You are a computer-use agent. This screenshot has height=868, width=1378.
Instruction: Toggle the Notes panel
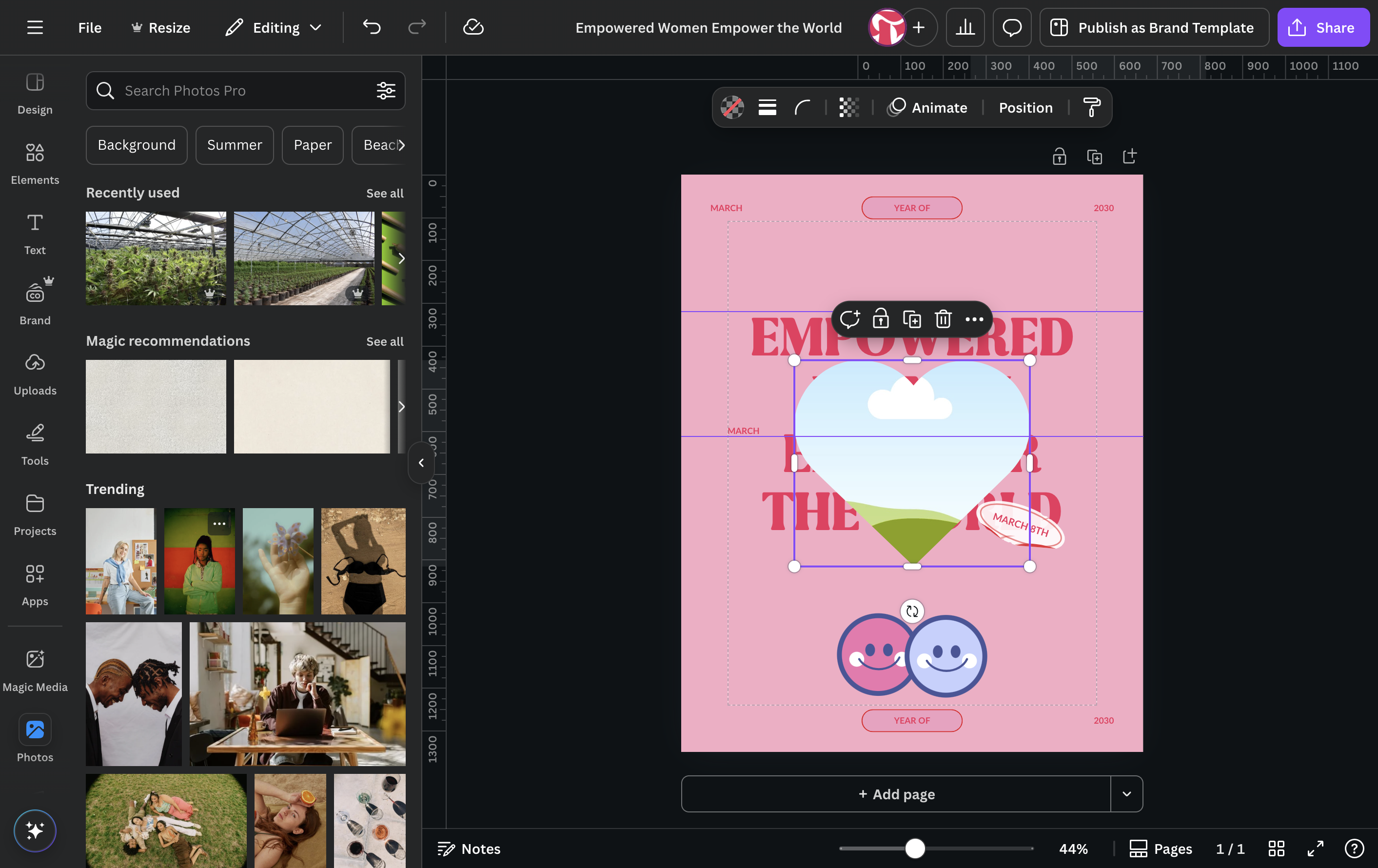click(469, 848)
